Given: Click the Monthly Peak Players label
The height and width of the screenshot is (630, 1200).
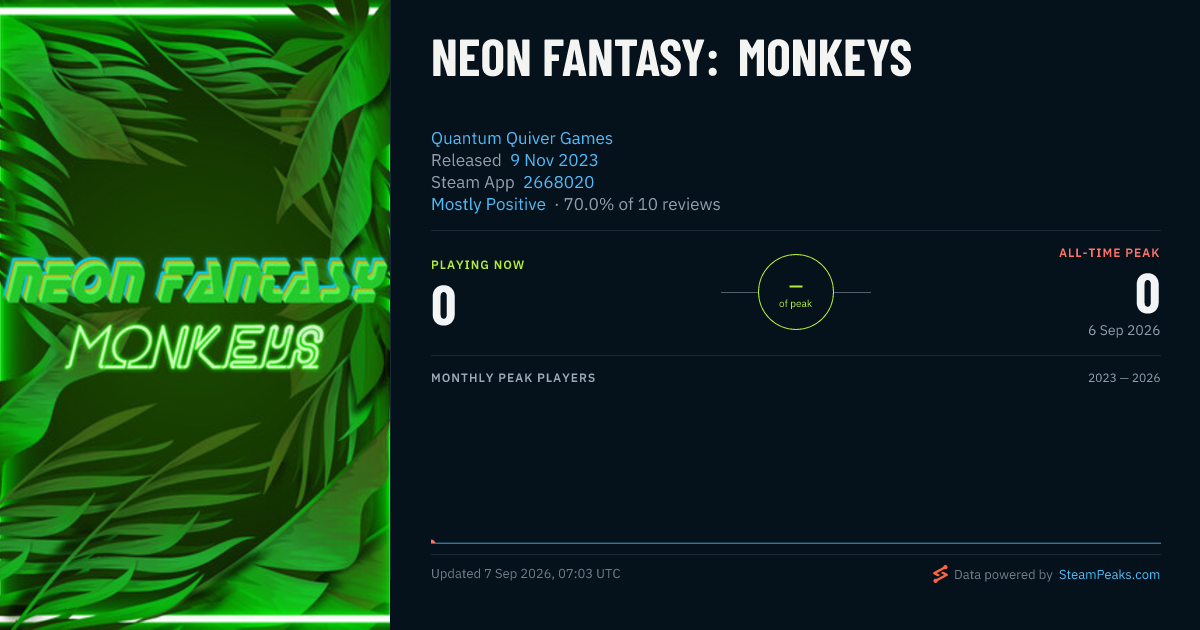Looking at the screenshot, I should click(x=513, y=378).
